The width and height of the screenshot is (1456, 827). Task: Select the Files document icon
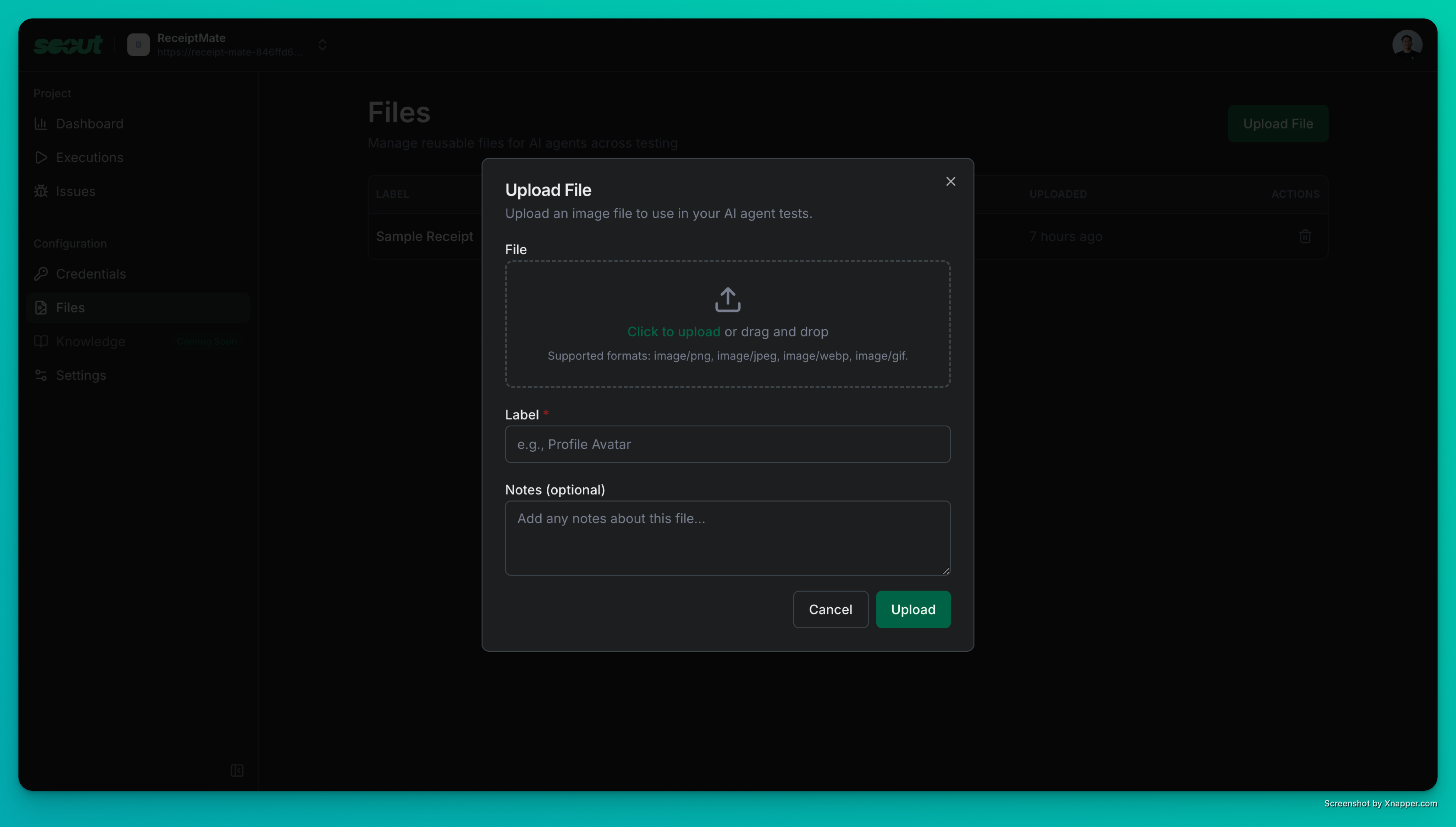(x=41, y=307)
